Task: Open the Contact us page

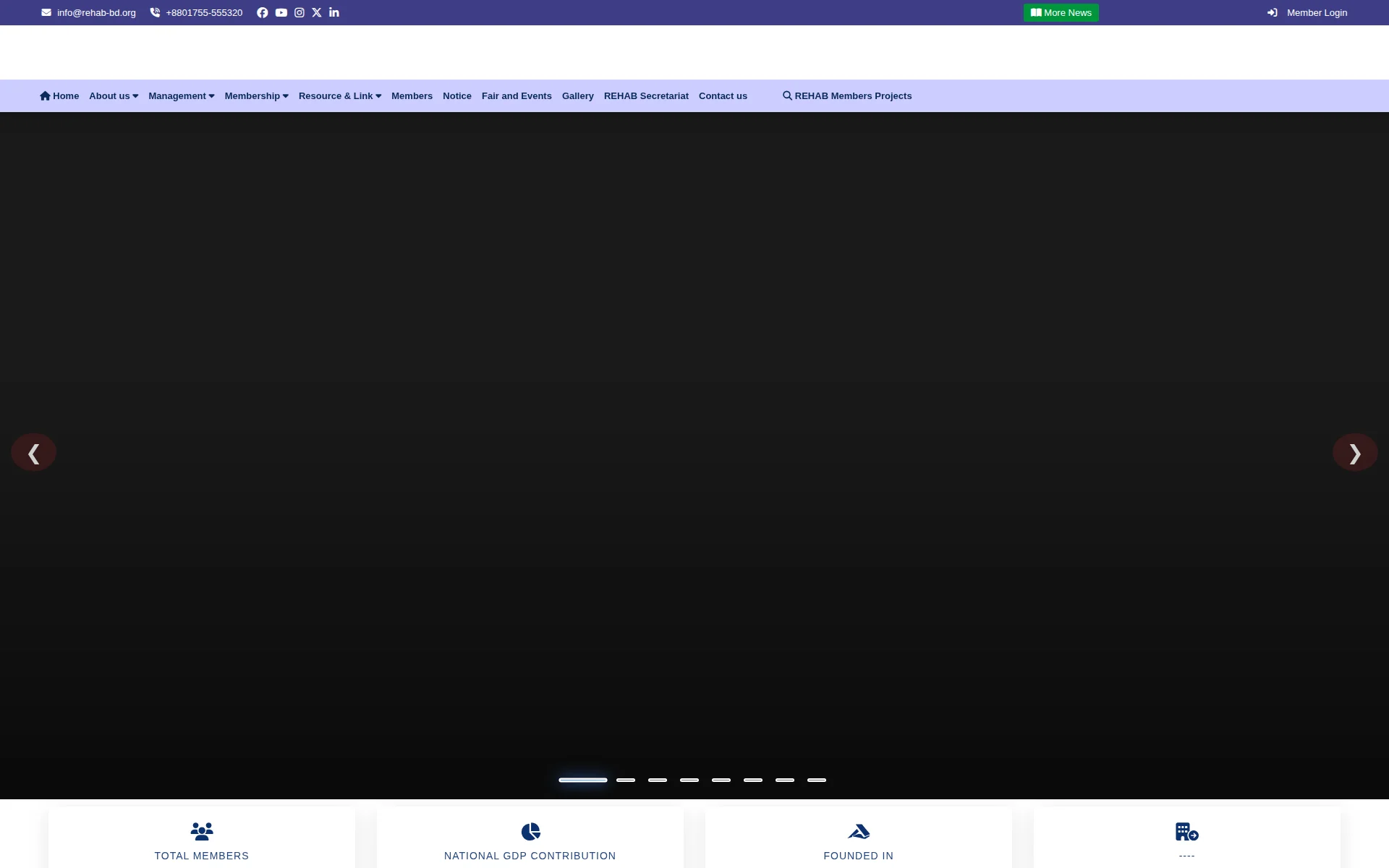Action: point(723,95)
